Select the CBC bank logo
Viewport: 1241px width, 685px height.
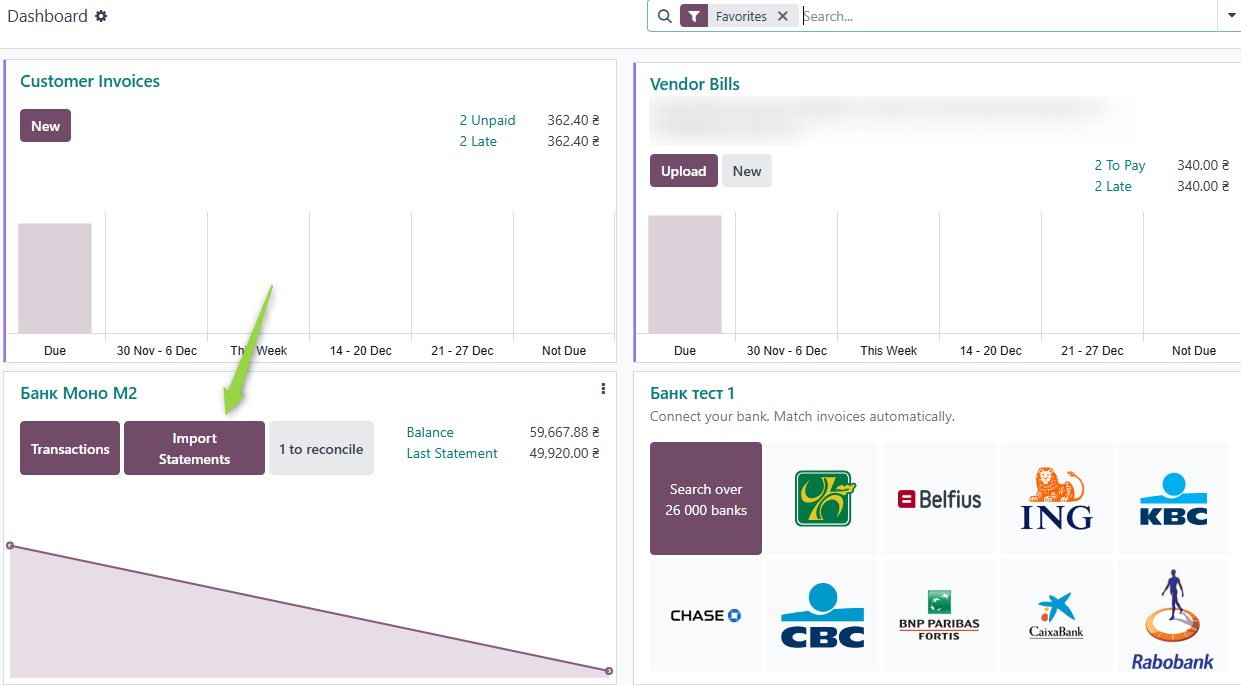tap(822, 615)
